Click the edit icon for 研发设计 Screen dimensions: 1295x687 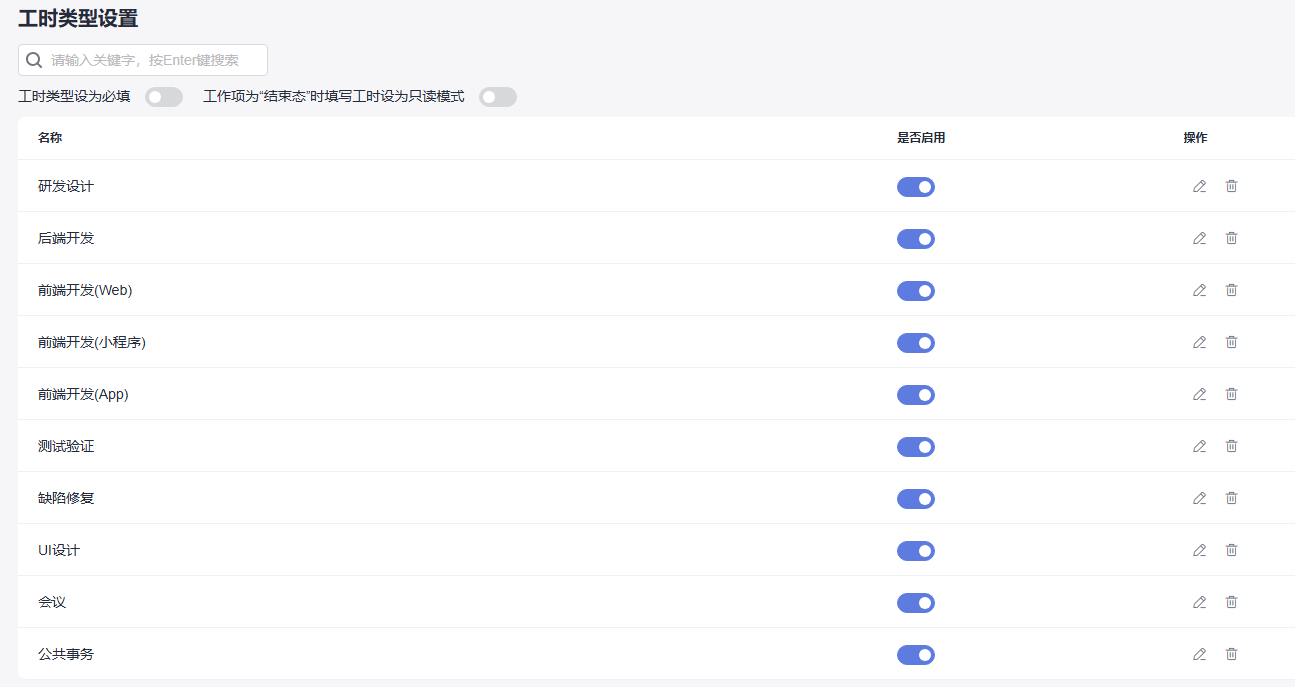coord(1199,186)
